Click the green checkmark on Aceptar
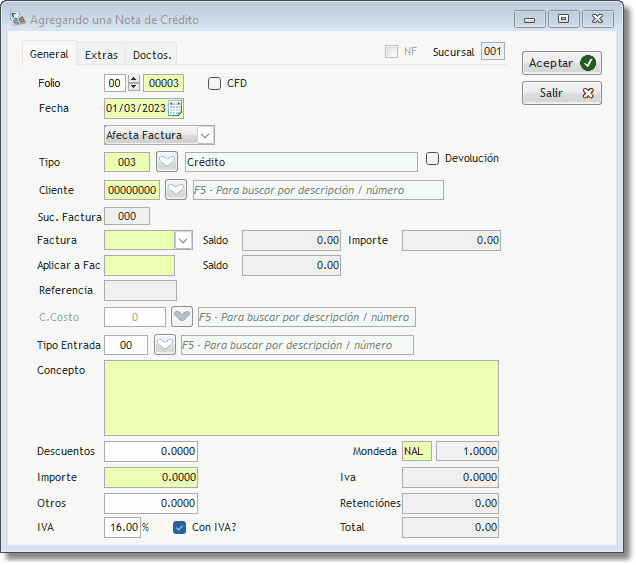 (588, 63)
